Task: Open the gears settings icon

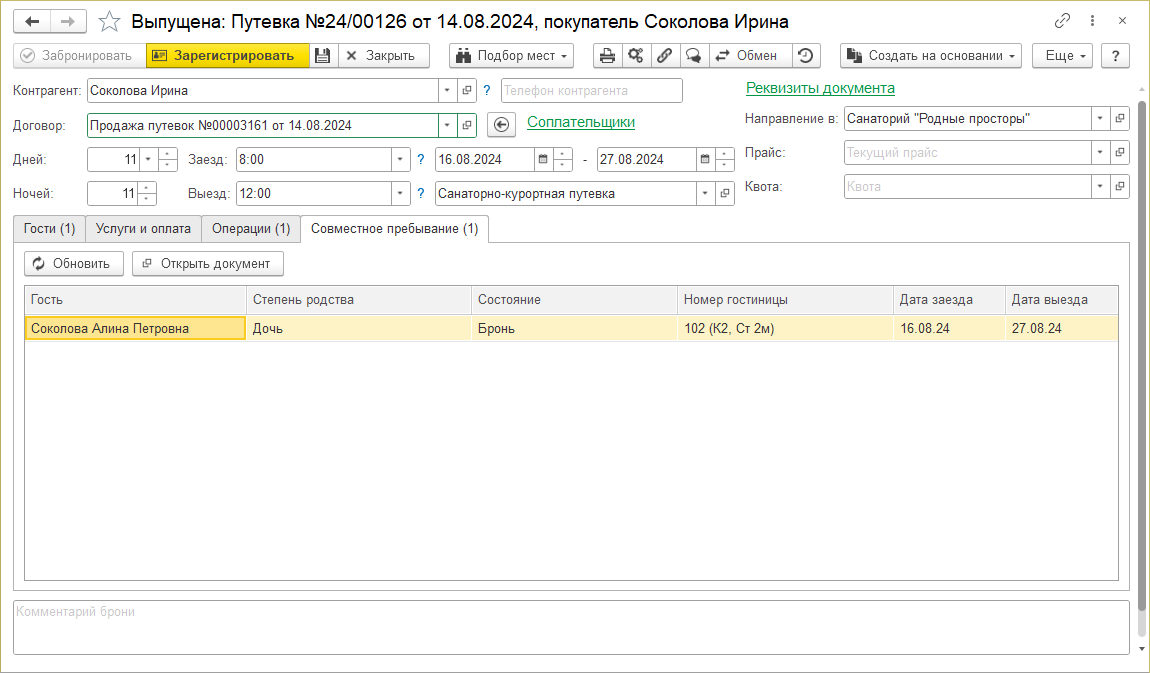Action: [636, 56]
